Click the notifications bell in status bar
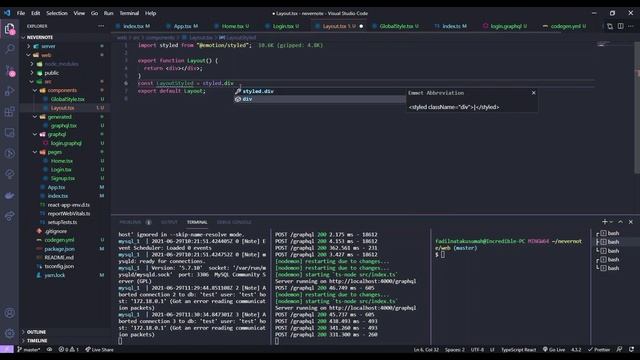This screenshot has width=640, height=360. 631,349
